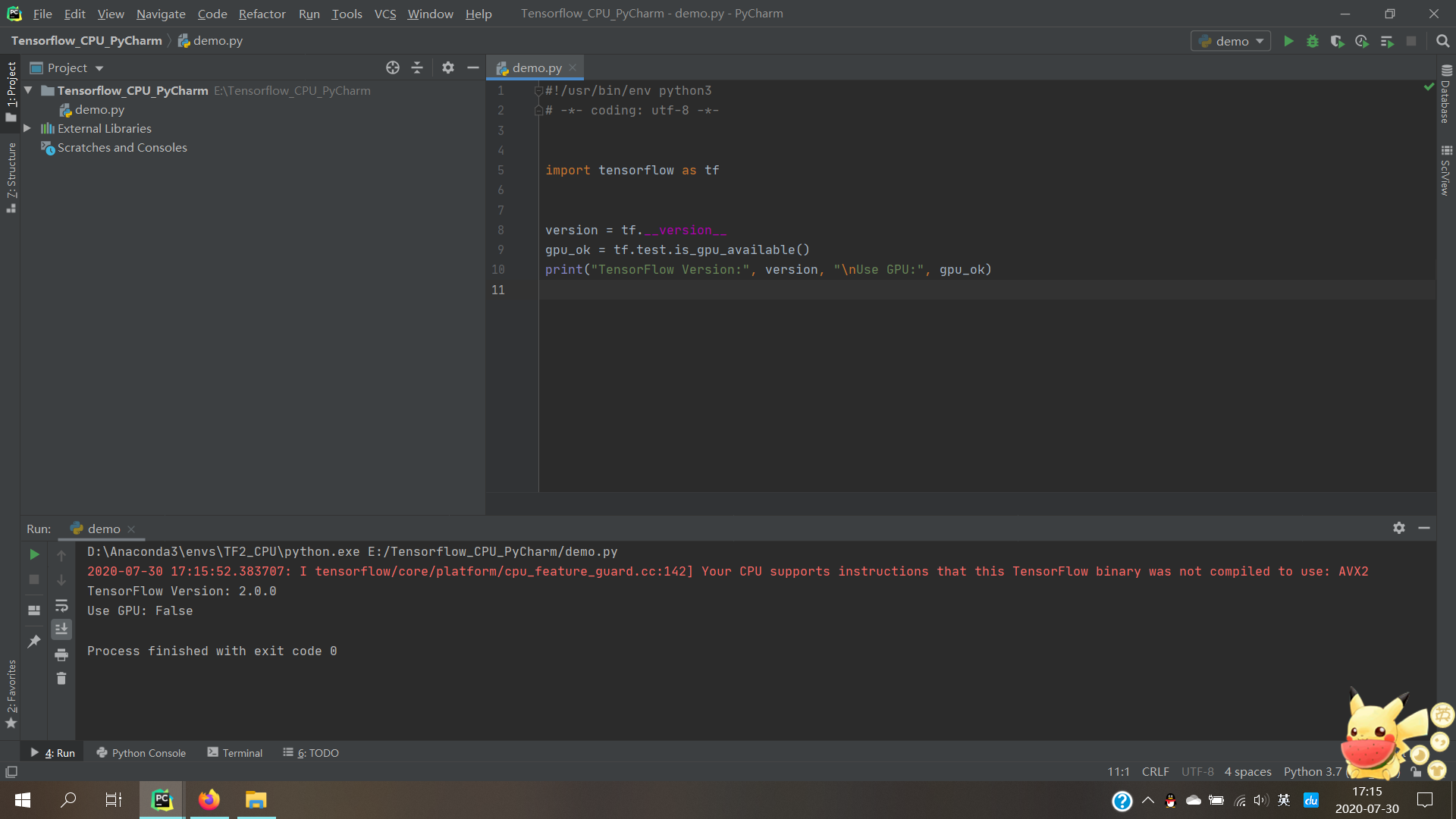
Task: Open the File menu
Action: pyautogui.click(x=42, y=14)
